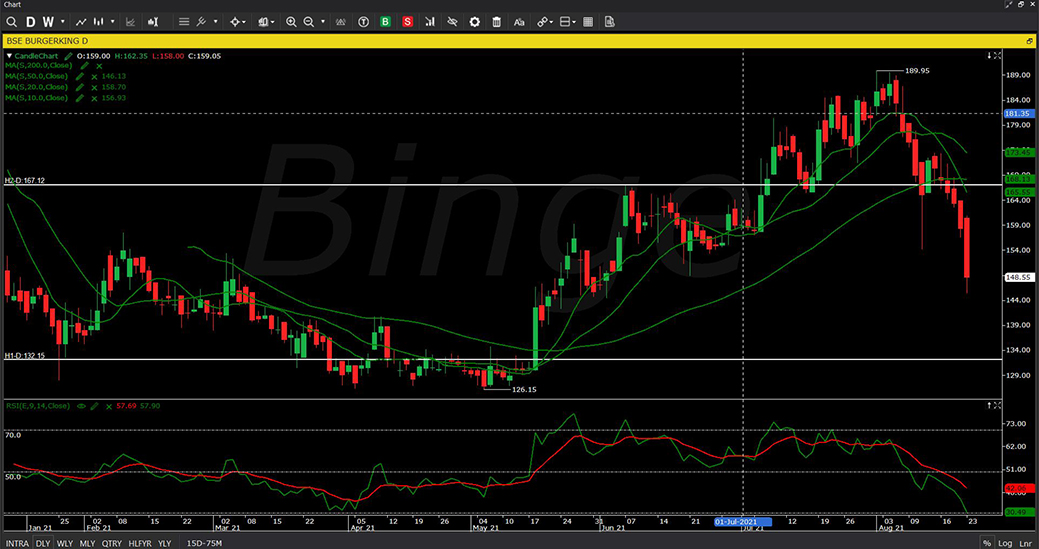Select the WLY timeframe tab
Screen dimensions: 1039x549
[65, 544]
